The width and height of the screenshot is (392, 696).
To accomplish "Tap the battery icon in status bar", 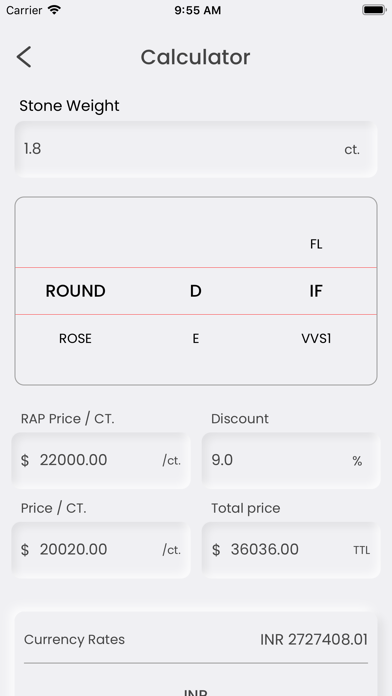I will coord(373,10).
